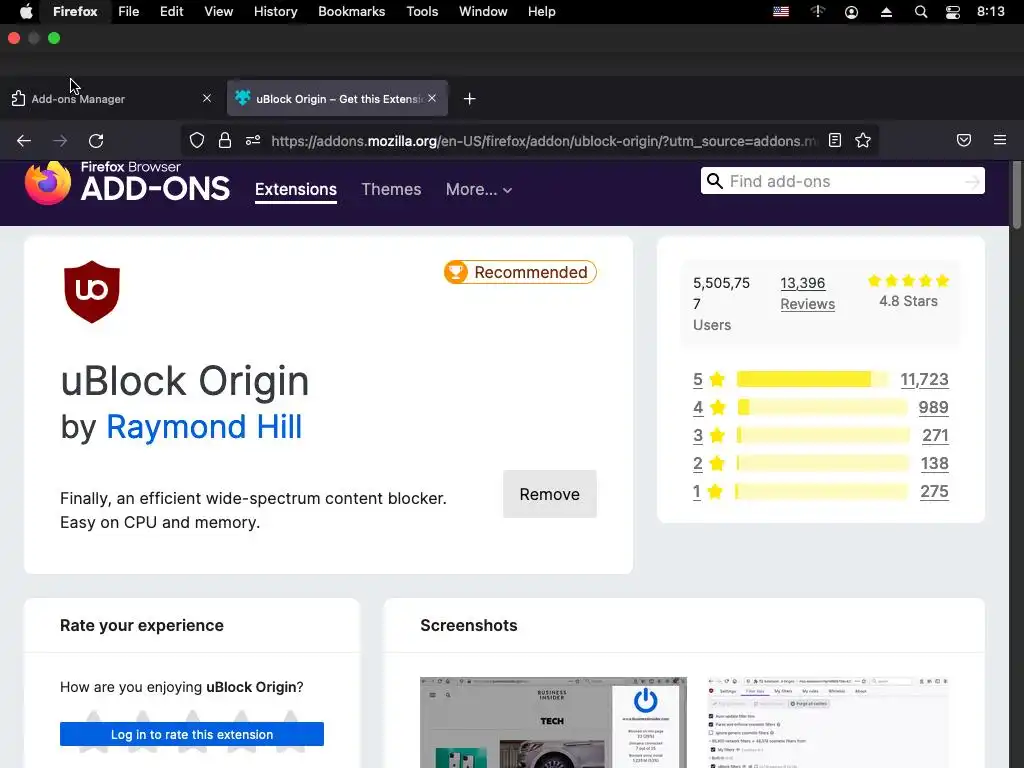Image resolution: width=1024 pixels, height=768 pixels.
Task: Log in to rate this extension
Action: click(192, 734)
